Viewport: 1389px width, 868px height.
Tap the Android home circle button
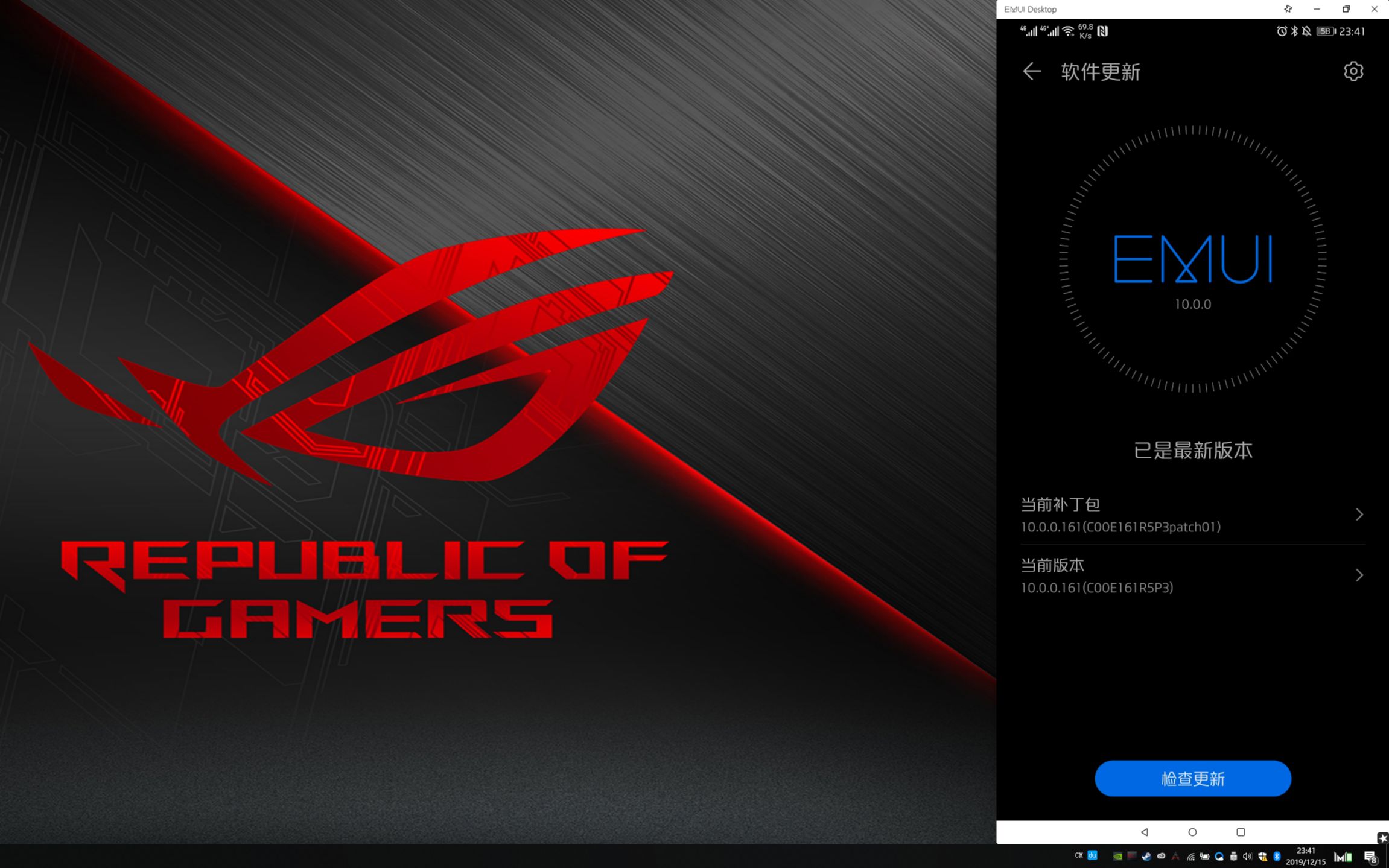tap(1192, 832)
